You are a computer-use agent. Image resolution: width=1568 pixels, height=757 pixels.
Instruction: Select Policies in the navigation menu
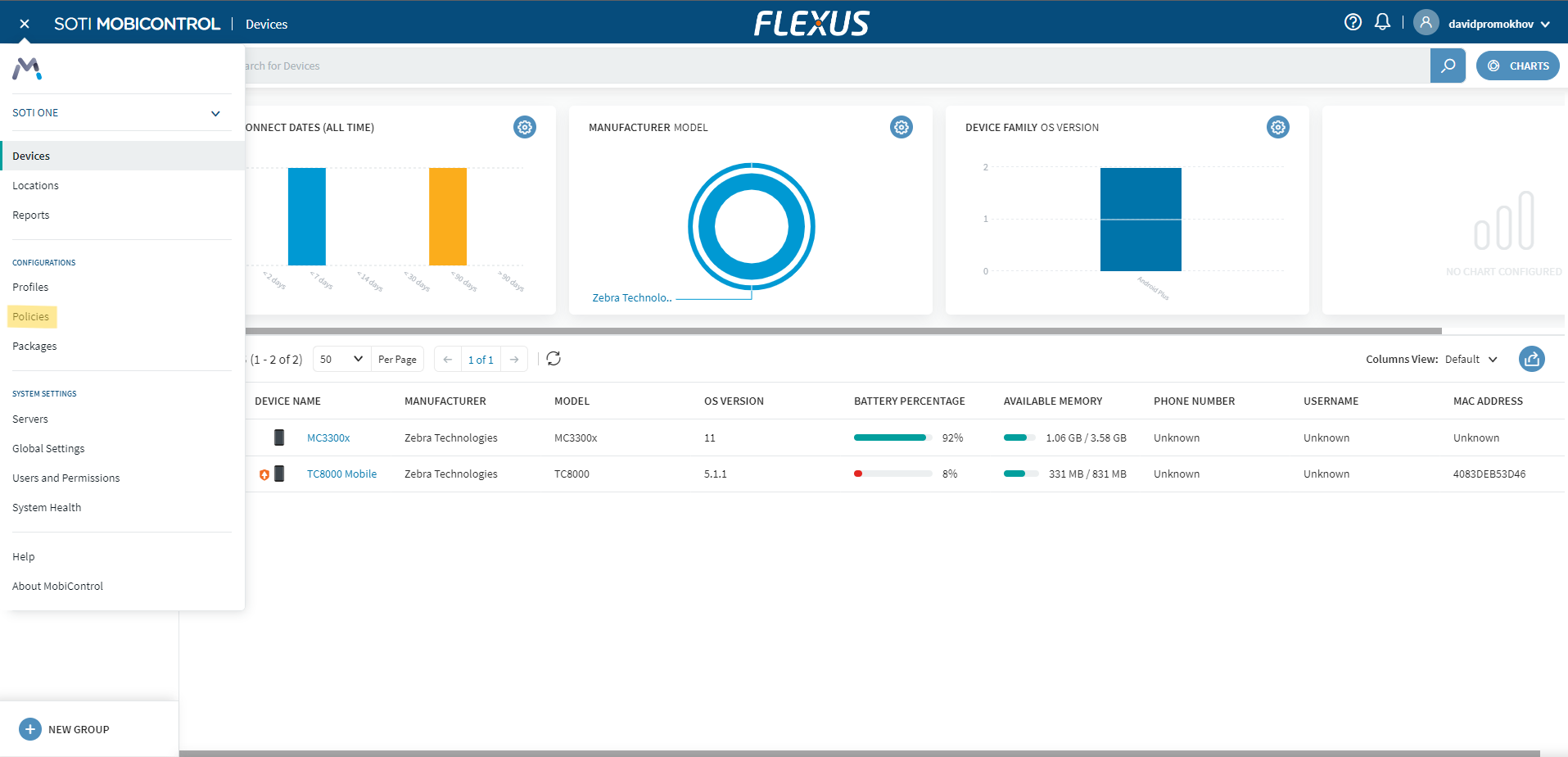coord(31,316)
